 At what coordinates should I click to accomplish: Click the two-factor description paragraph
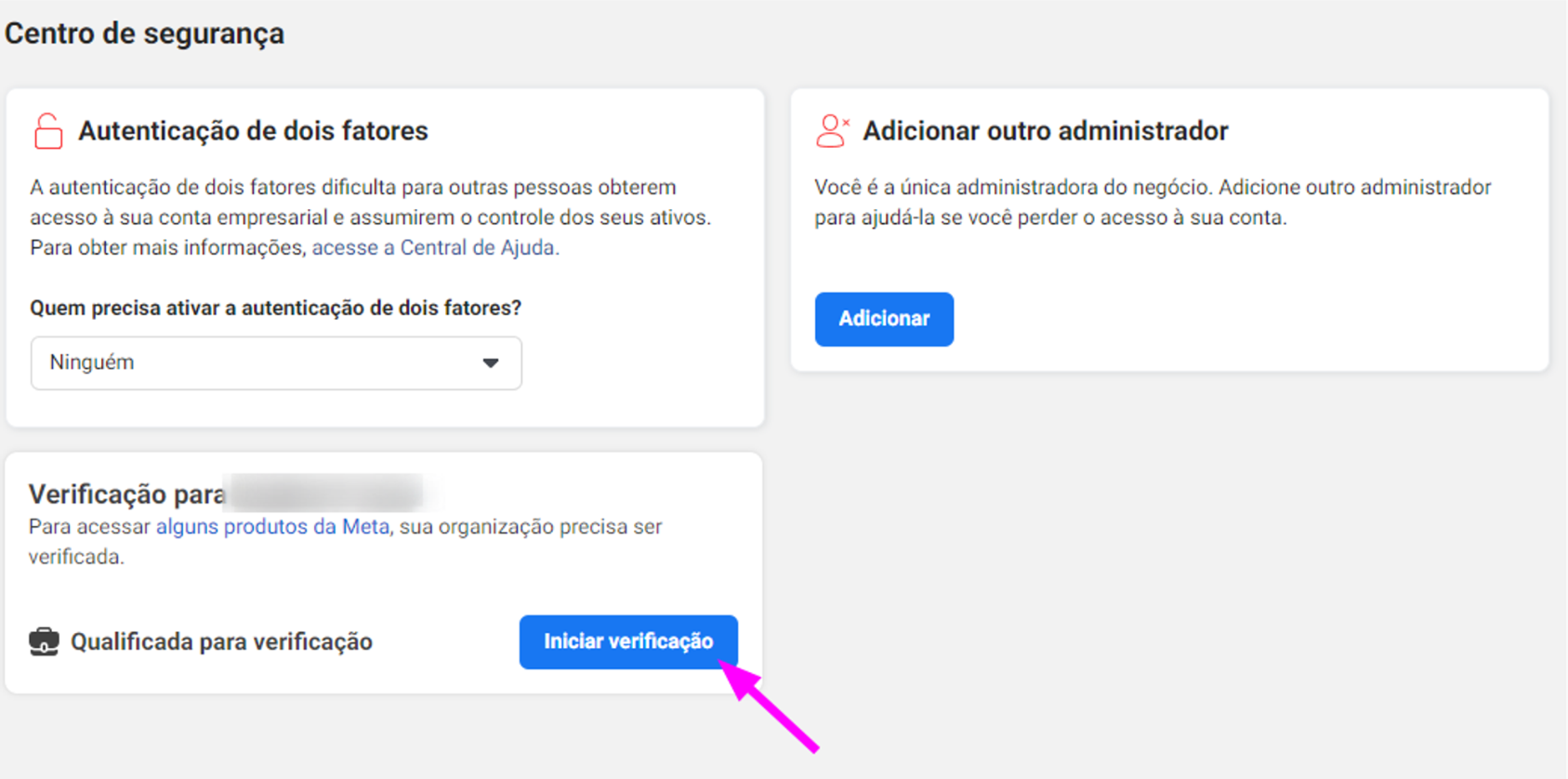pyautogui.click(x=371, y=218)
